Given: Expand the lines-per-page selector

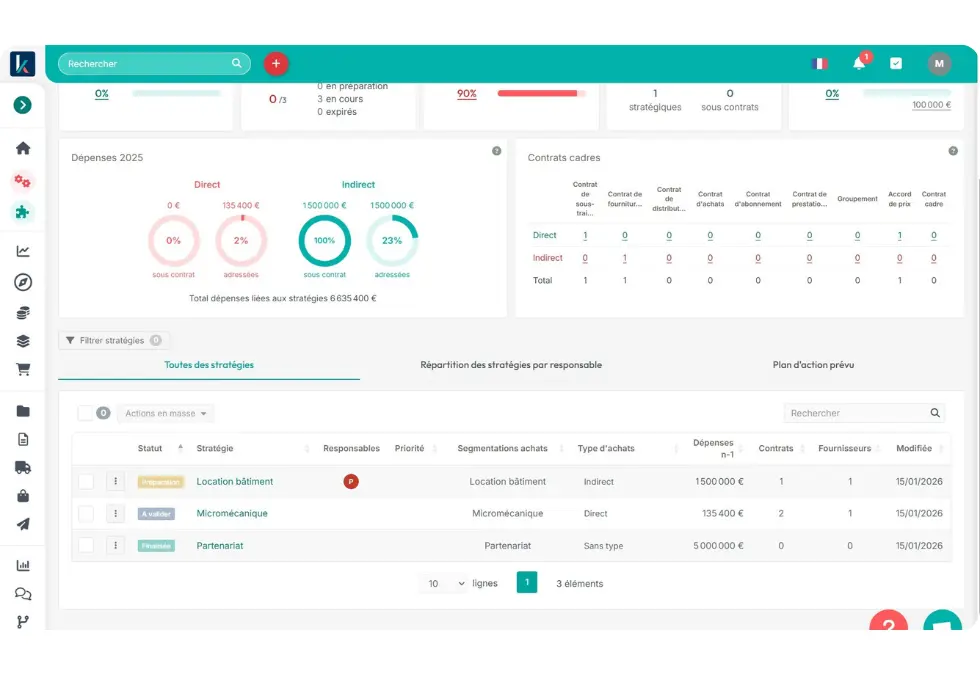Looking at the screenshot, I should point(446,583).
